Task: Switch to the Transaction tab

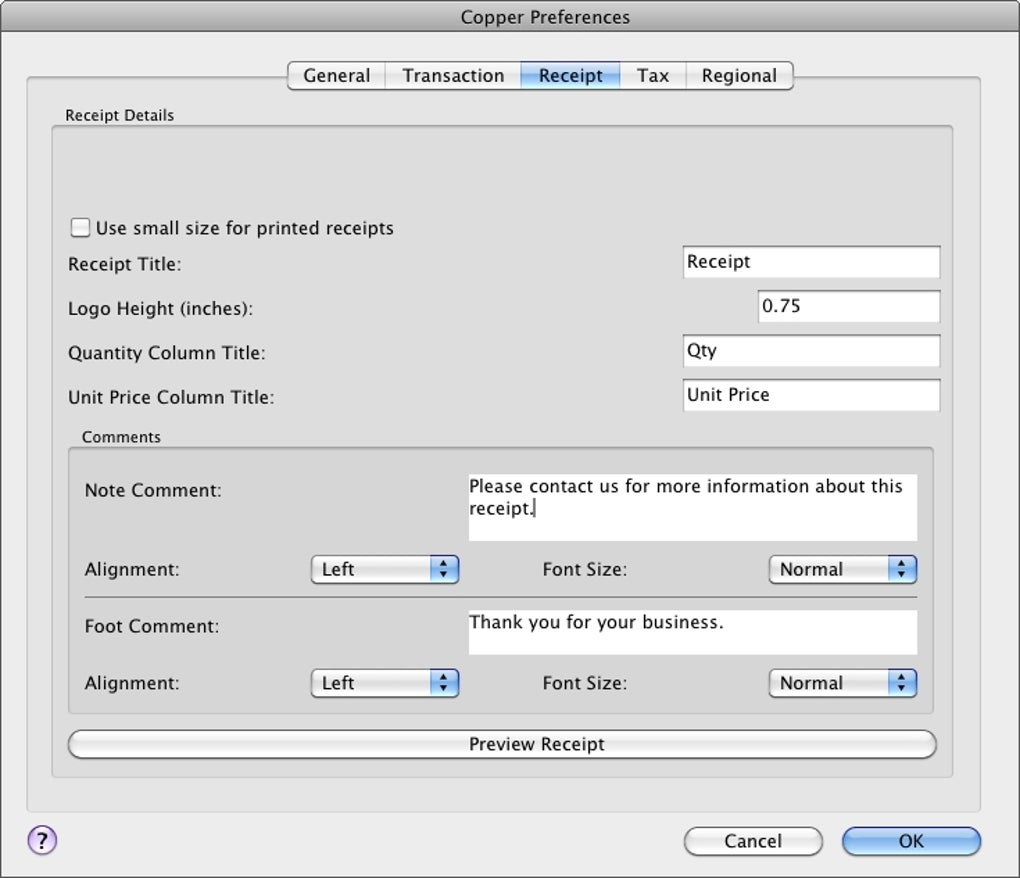Action: point(453,76)
